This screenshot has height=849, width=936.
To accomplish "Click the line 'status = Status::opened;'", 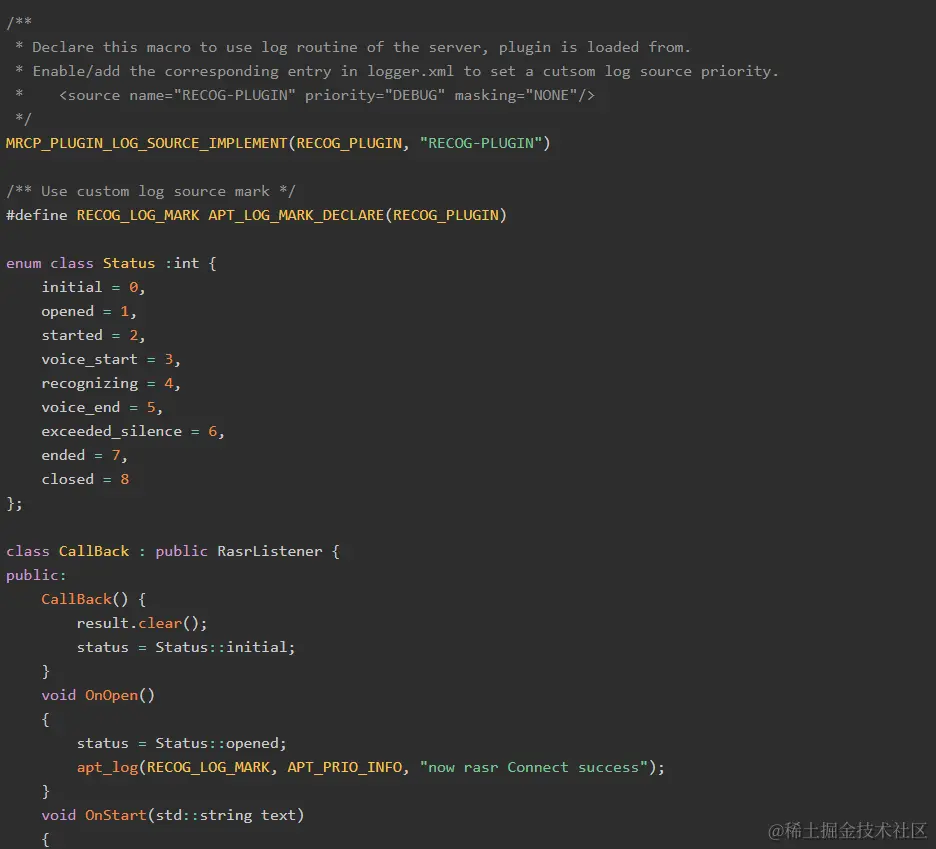I will point(181,743).
